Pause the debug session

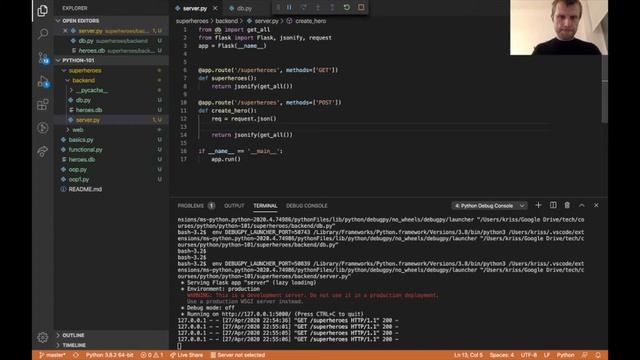coord(289,7)
